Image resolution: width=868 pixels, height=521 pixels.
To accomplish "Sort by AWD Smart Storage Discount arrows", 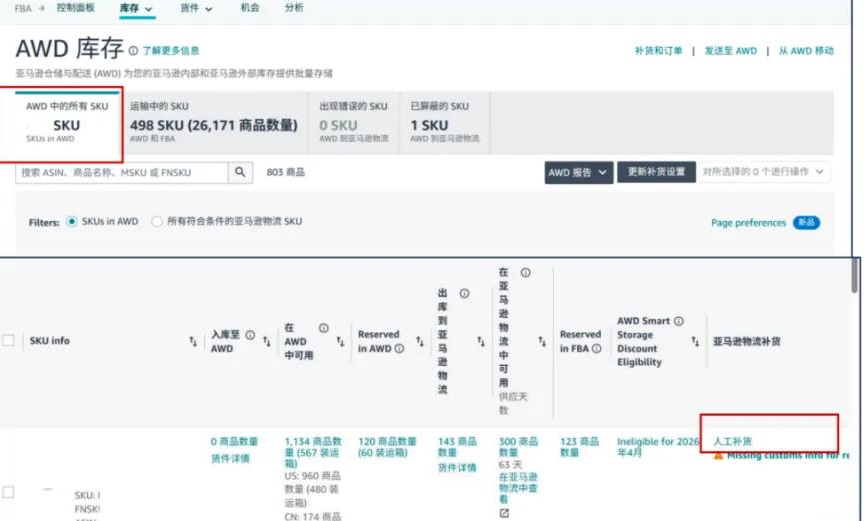I will point(695,341).
